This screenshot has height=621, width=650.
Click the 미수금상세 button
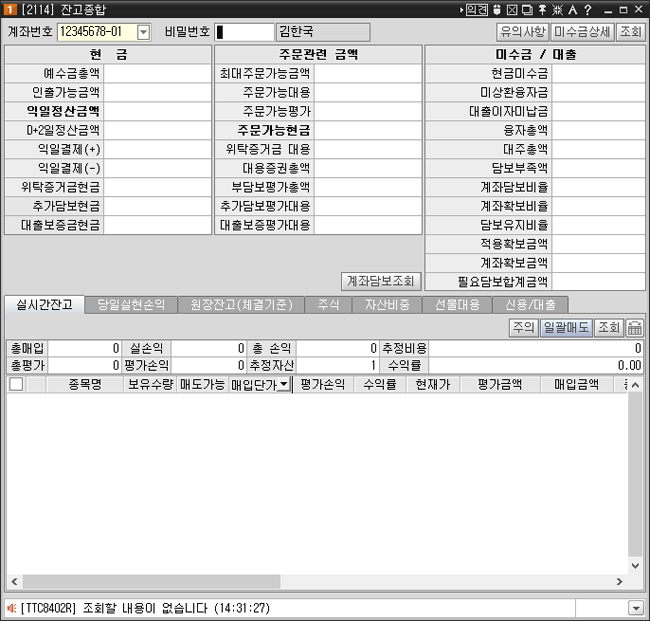[582, 32]
